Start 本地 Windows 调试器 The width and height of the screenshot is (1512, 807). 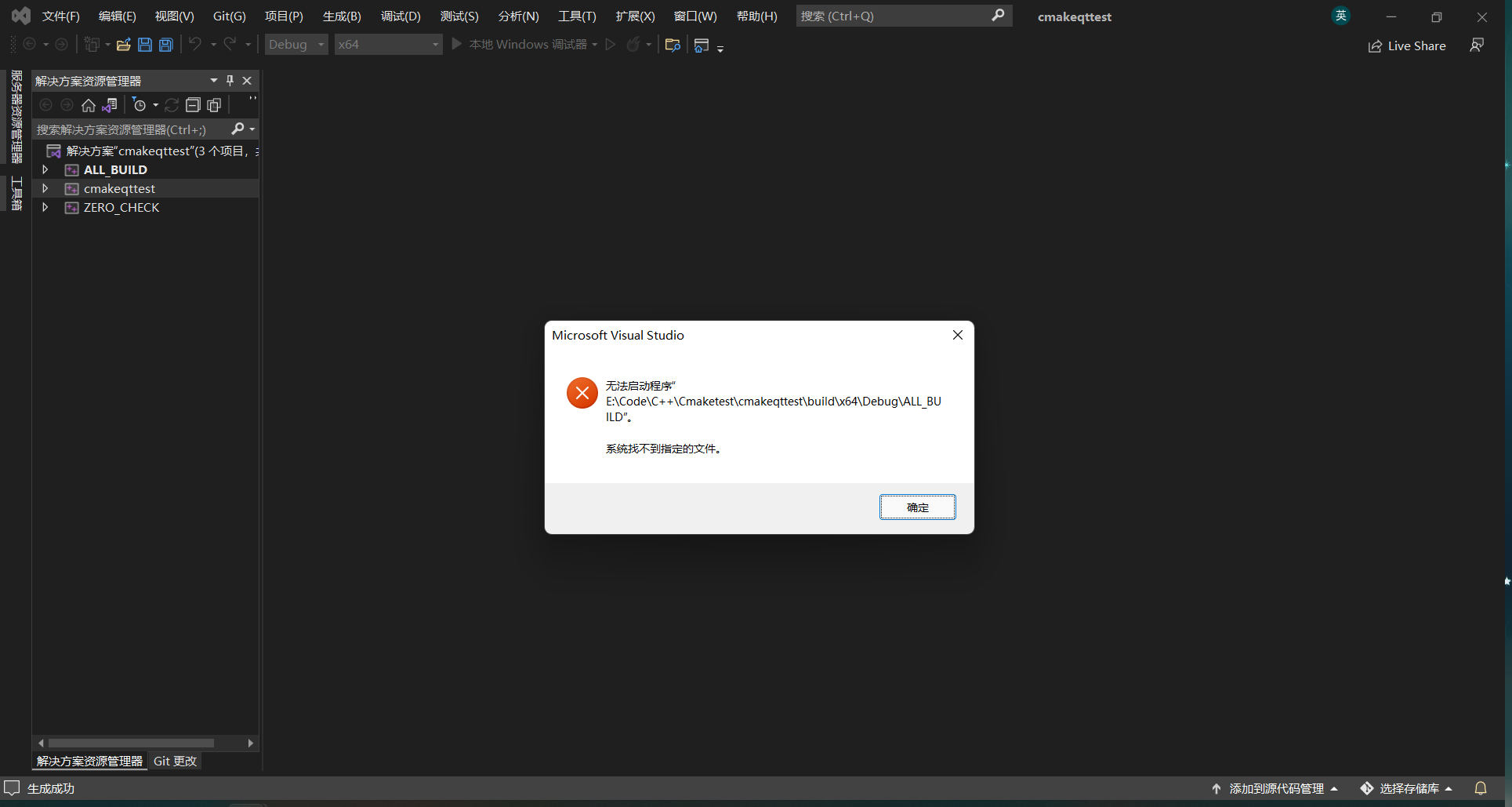coord(520,45)
